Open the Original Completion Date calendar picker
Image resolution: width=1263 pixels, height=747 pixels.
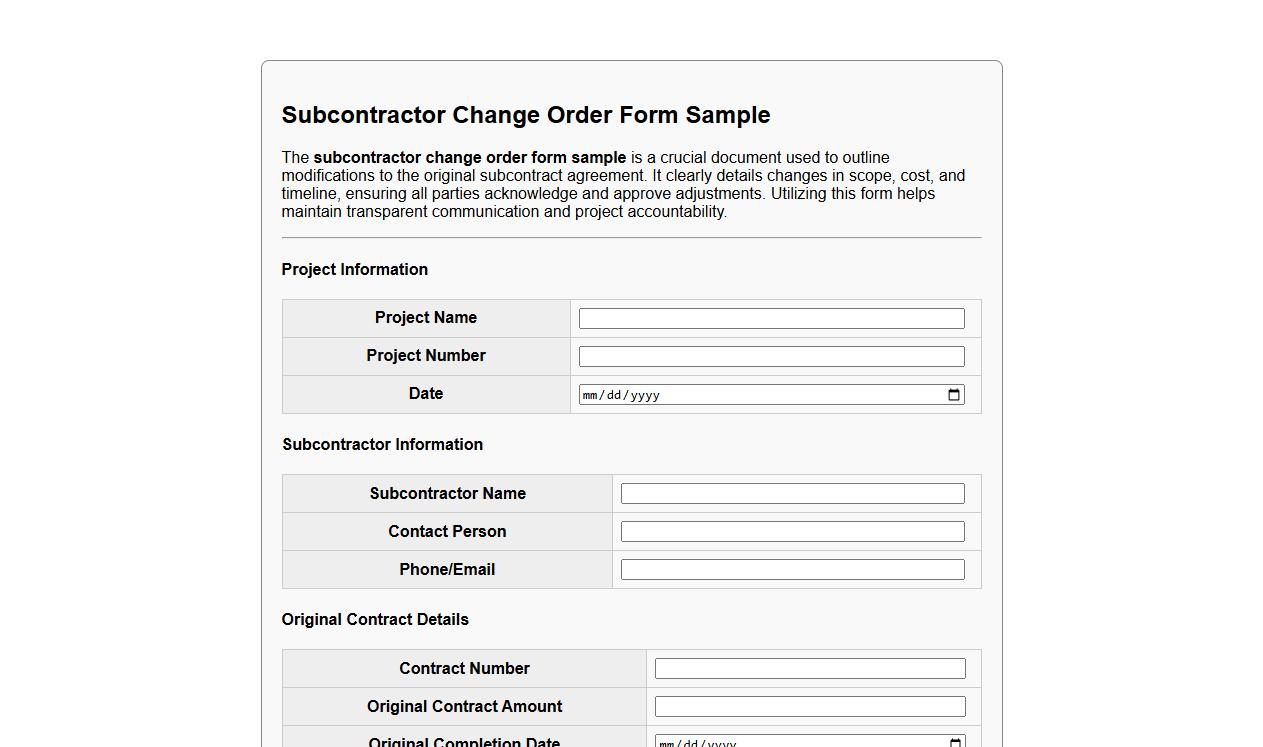pyautogui.click(x=953, y=742)
